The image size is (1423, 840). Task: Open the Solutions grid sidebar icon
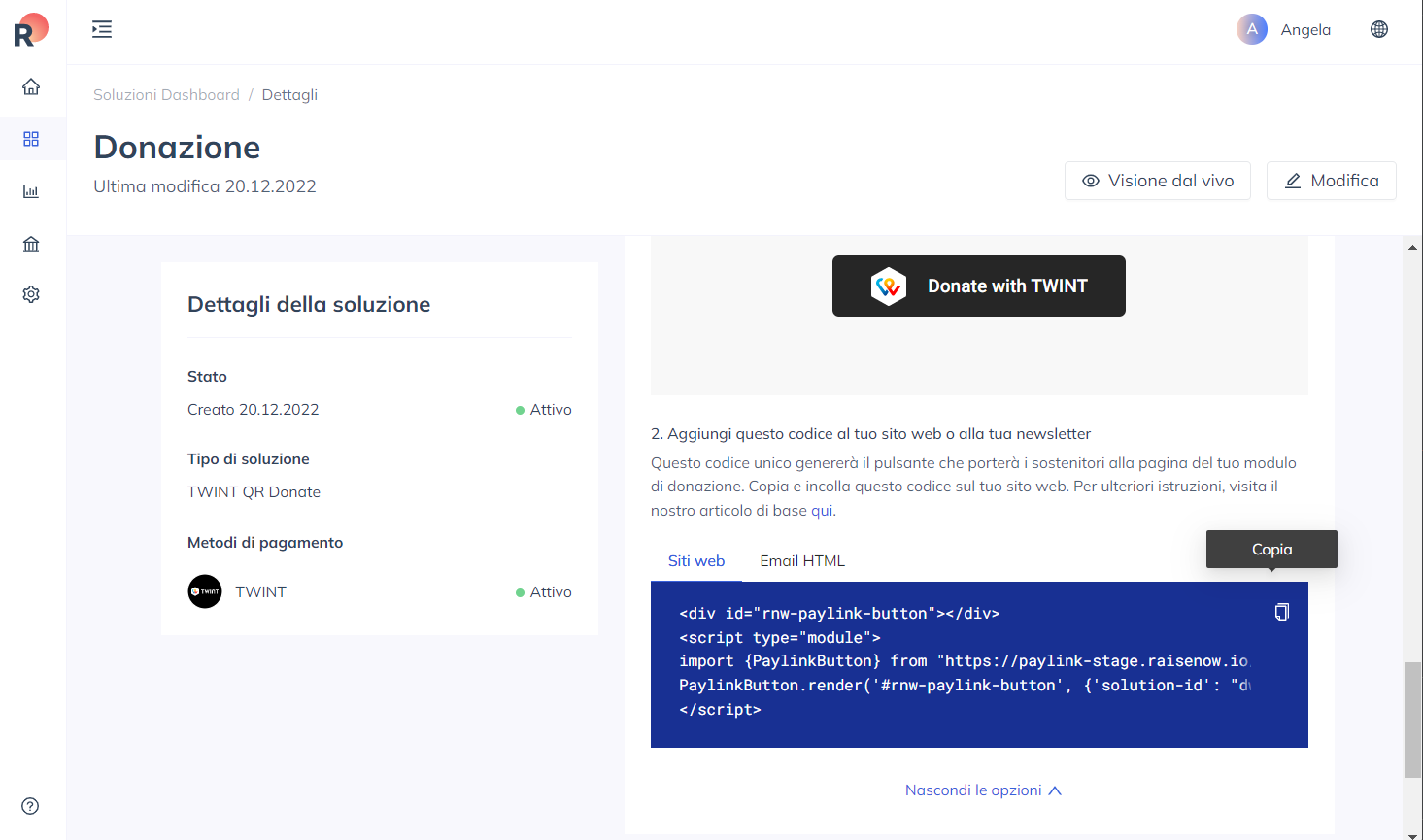point(31,139)
